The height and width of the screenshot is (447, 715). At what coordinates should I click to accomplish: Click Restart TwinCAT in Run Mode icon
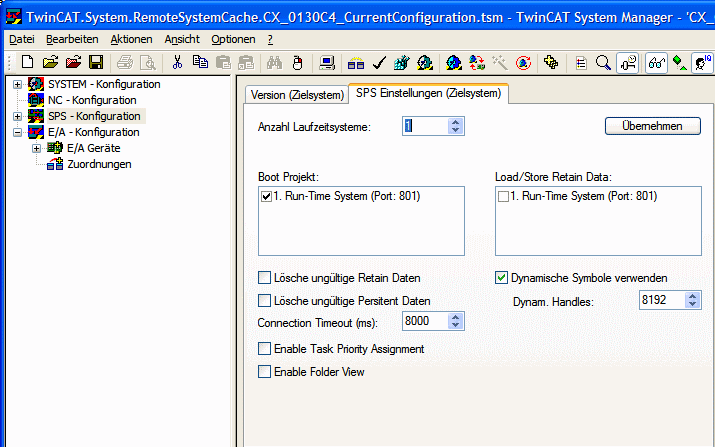(x=425, y=62)
